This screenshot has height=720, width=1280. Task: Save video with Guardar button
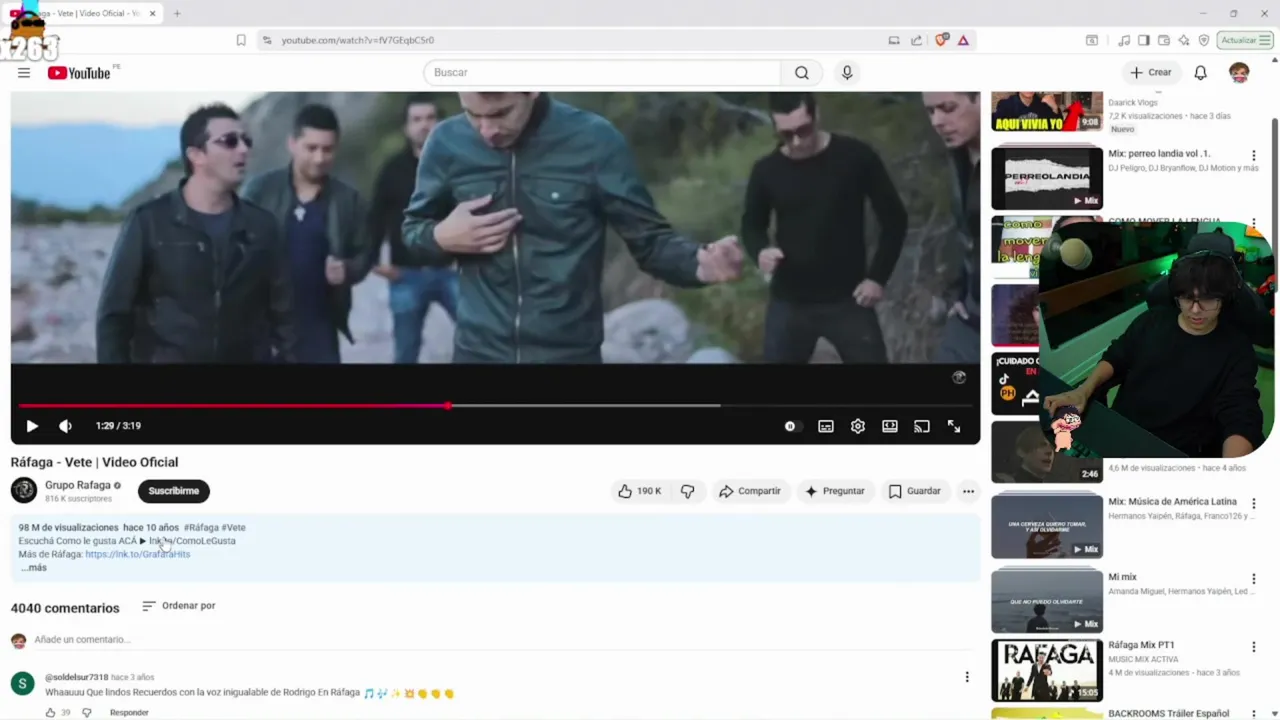pyautogui.click(x=914, y=491)
